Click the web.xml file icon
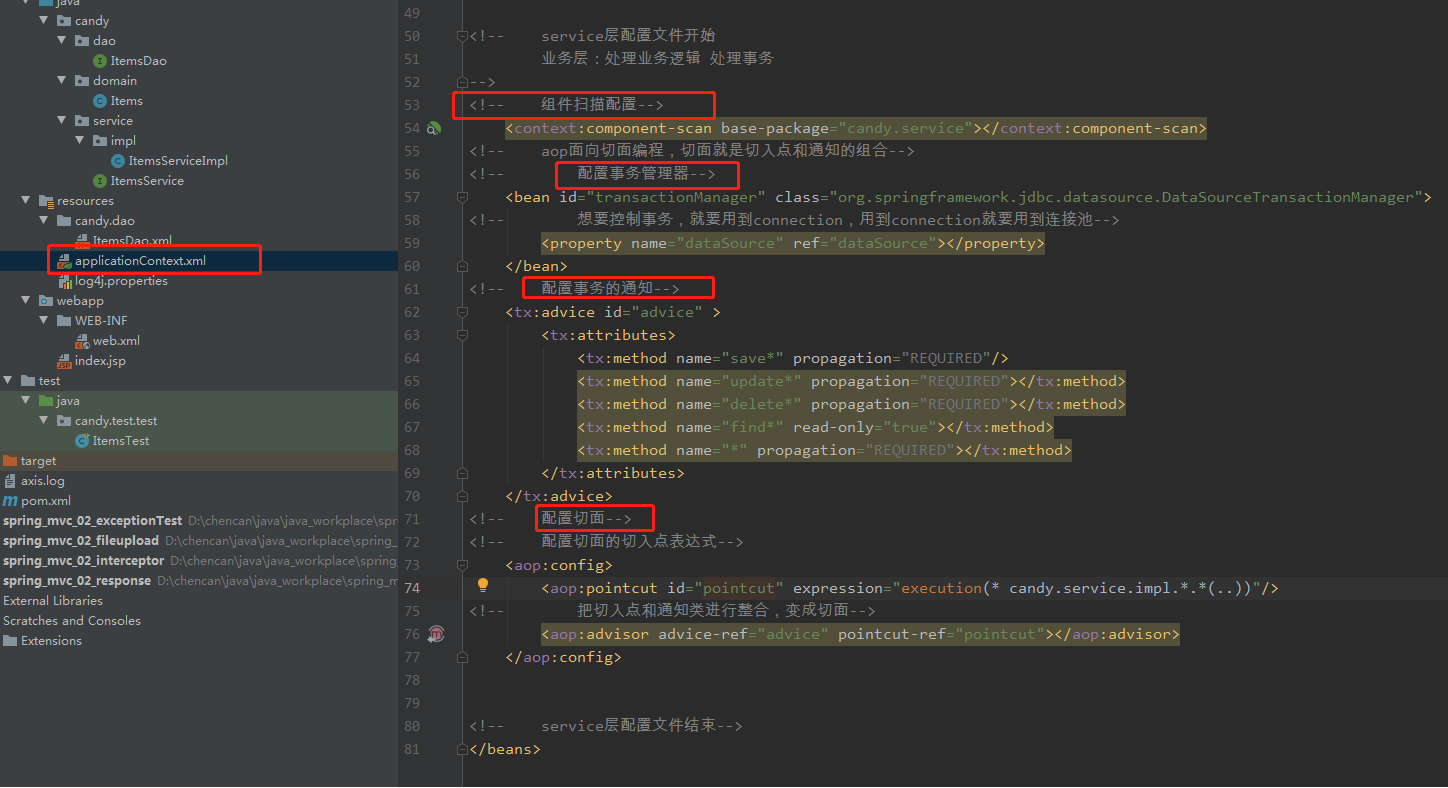This screenshot has height=788, width=1448. [82, 341]
